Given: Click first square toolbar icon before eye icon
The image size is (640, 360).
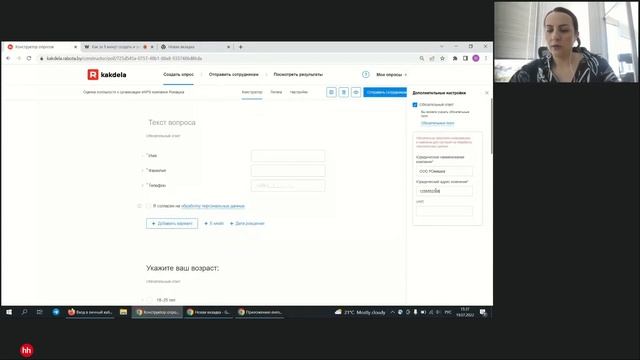Looking at the screenshot, I should click(x=331, y=92).
